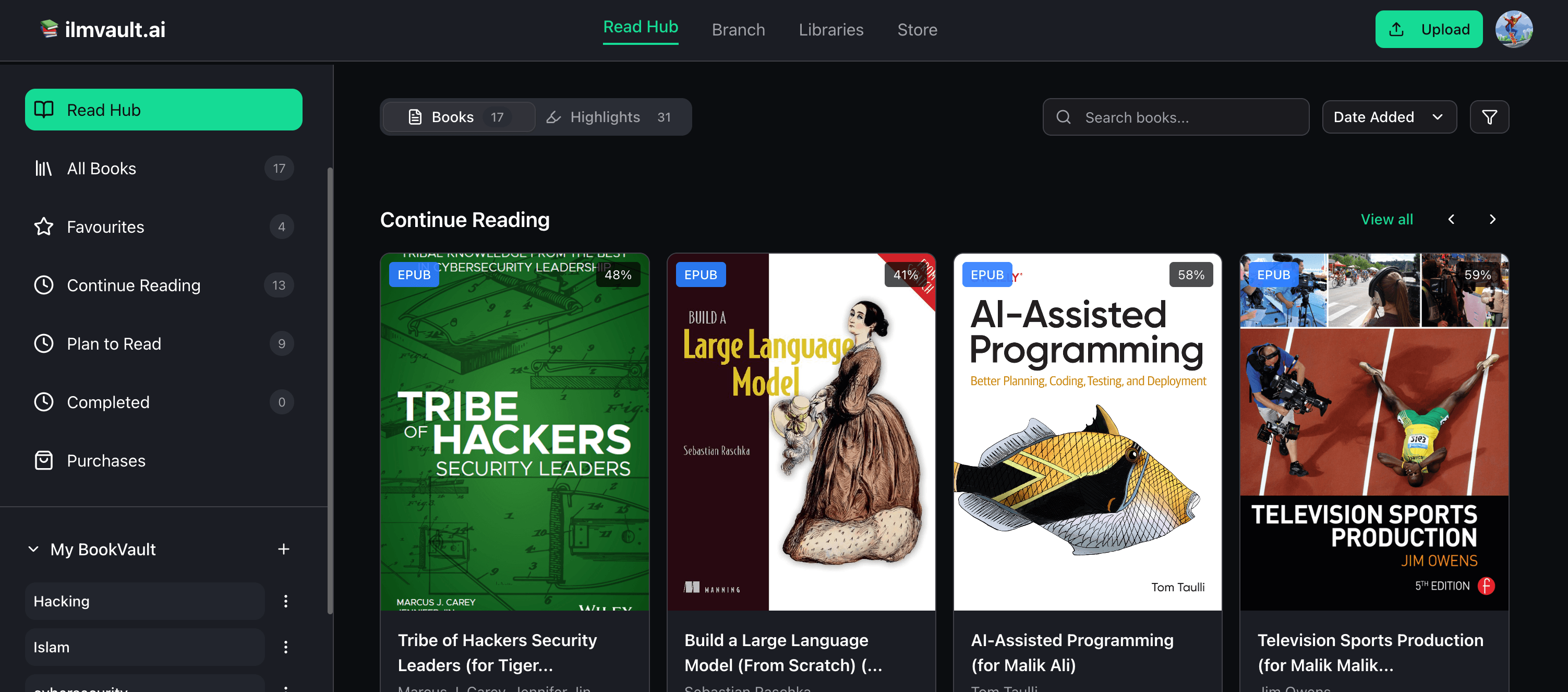Open Build a Large Language Model cover

(801, 432)
